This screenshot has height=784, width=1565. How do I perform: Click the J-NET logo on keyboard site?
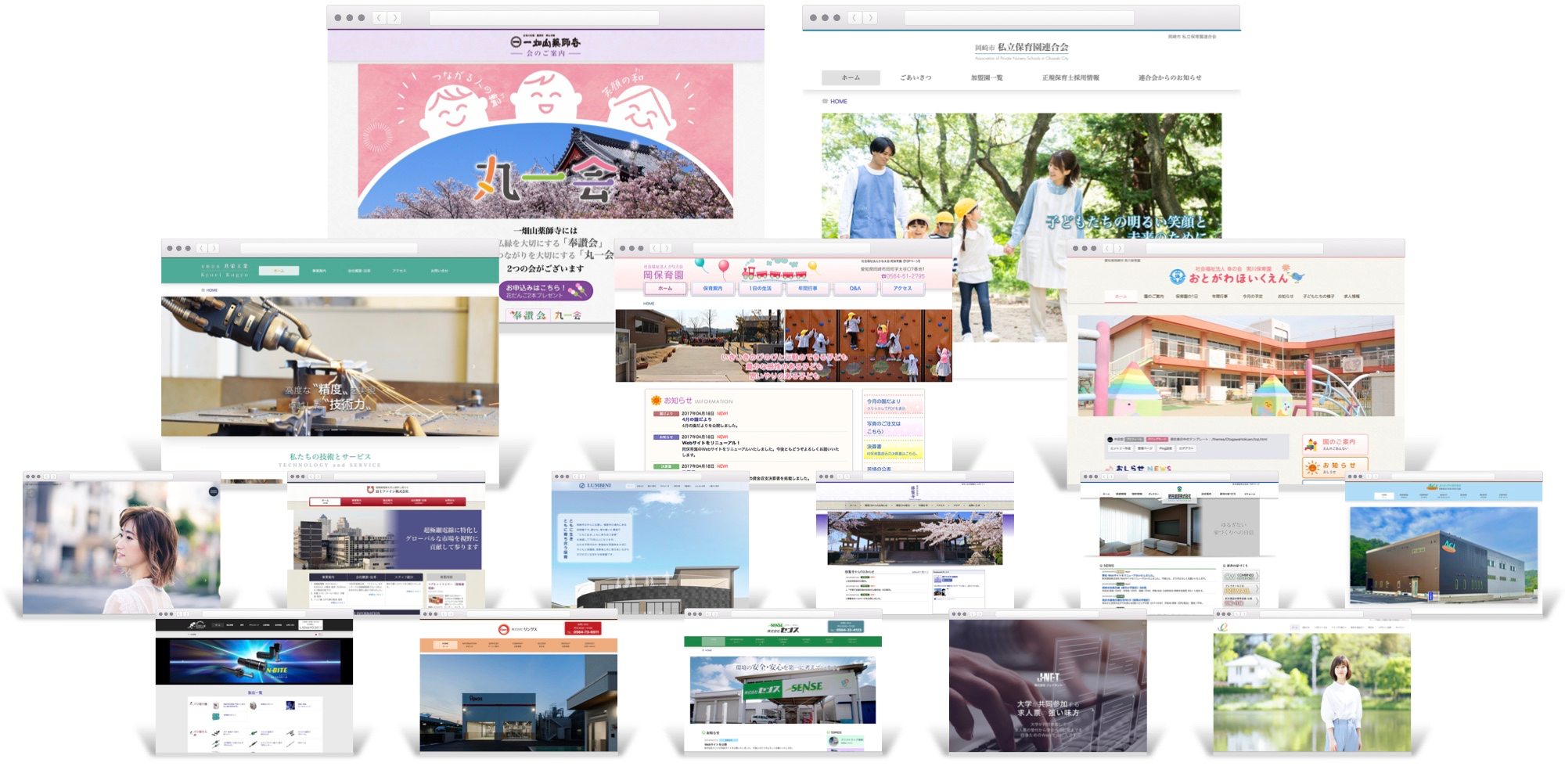[1048, 678]
